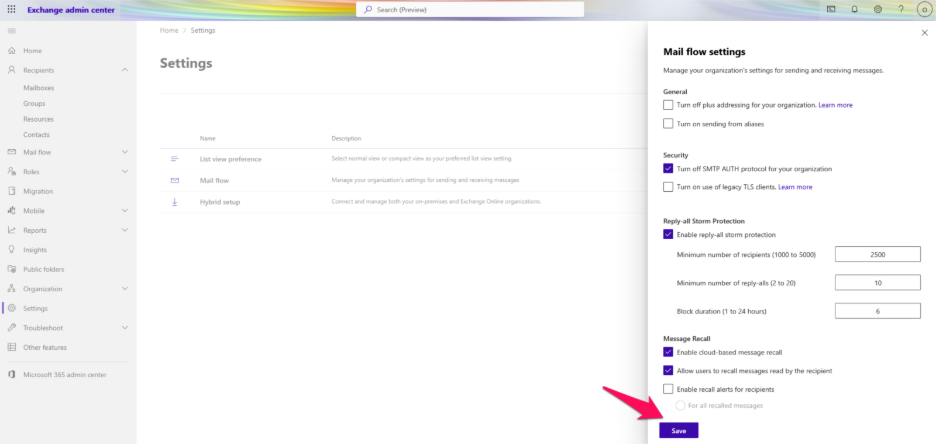Open Mailboxes in the sidebar

click(38, 88)
